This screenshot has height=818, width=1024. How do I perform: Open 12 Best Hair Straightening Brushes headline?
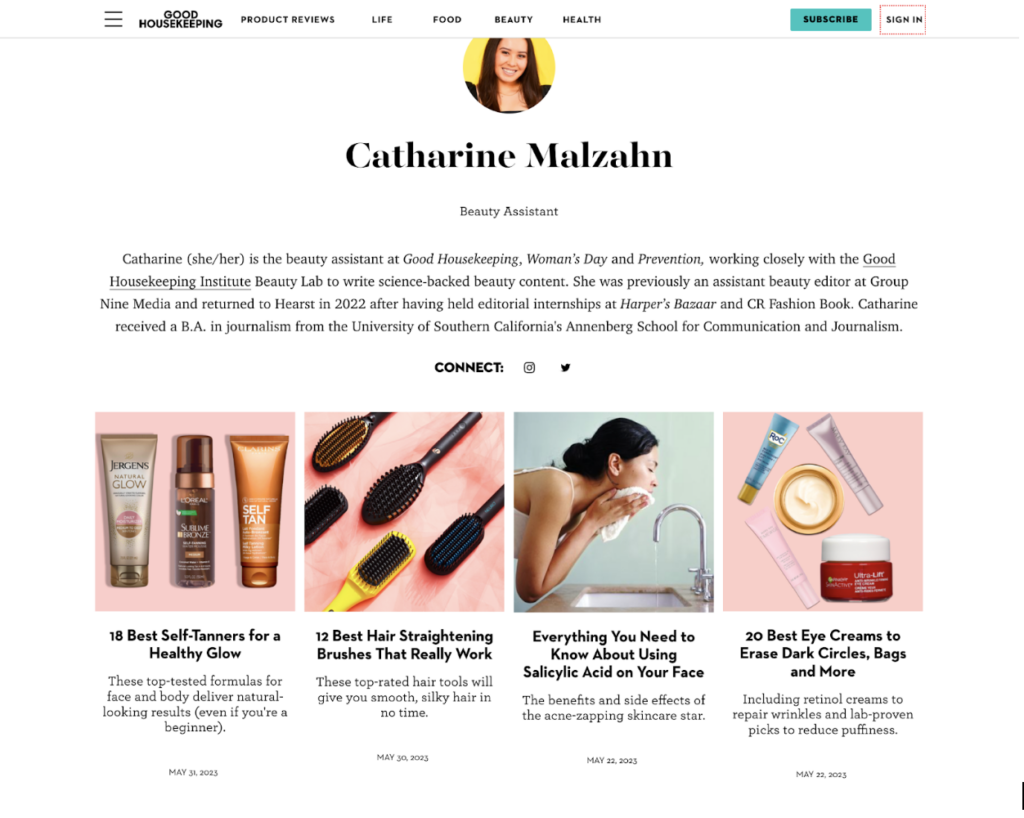(404, 645)
